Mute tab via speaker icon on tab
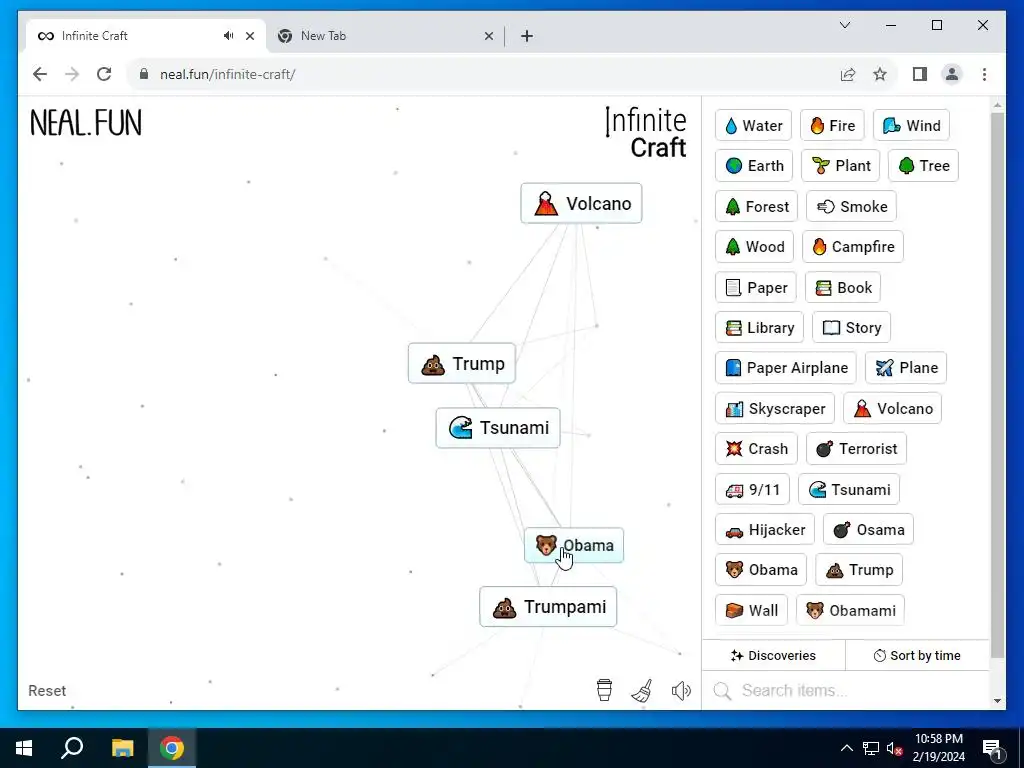This screenshot has height=768, width=1024. coord(229,36)
